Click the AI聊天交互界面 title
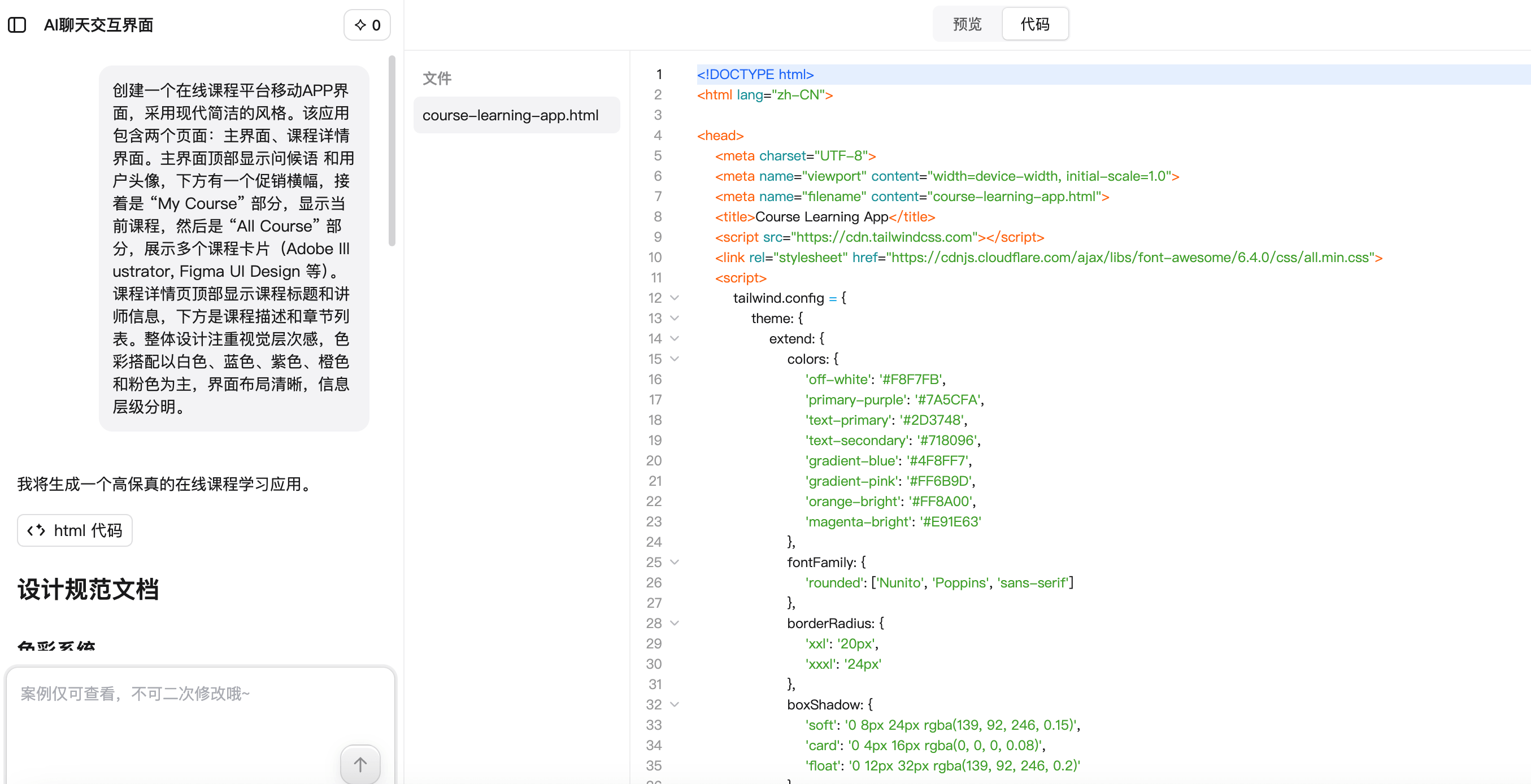Image resolution: width=1531 pixels, height=784 pixels. [x=99, y=25]
